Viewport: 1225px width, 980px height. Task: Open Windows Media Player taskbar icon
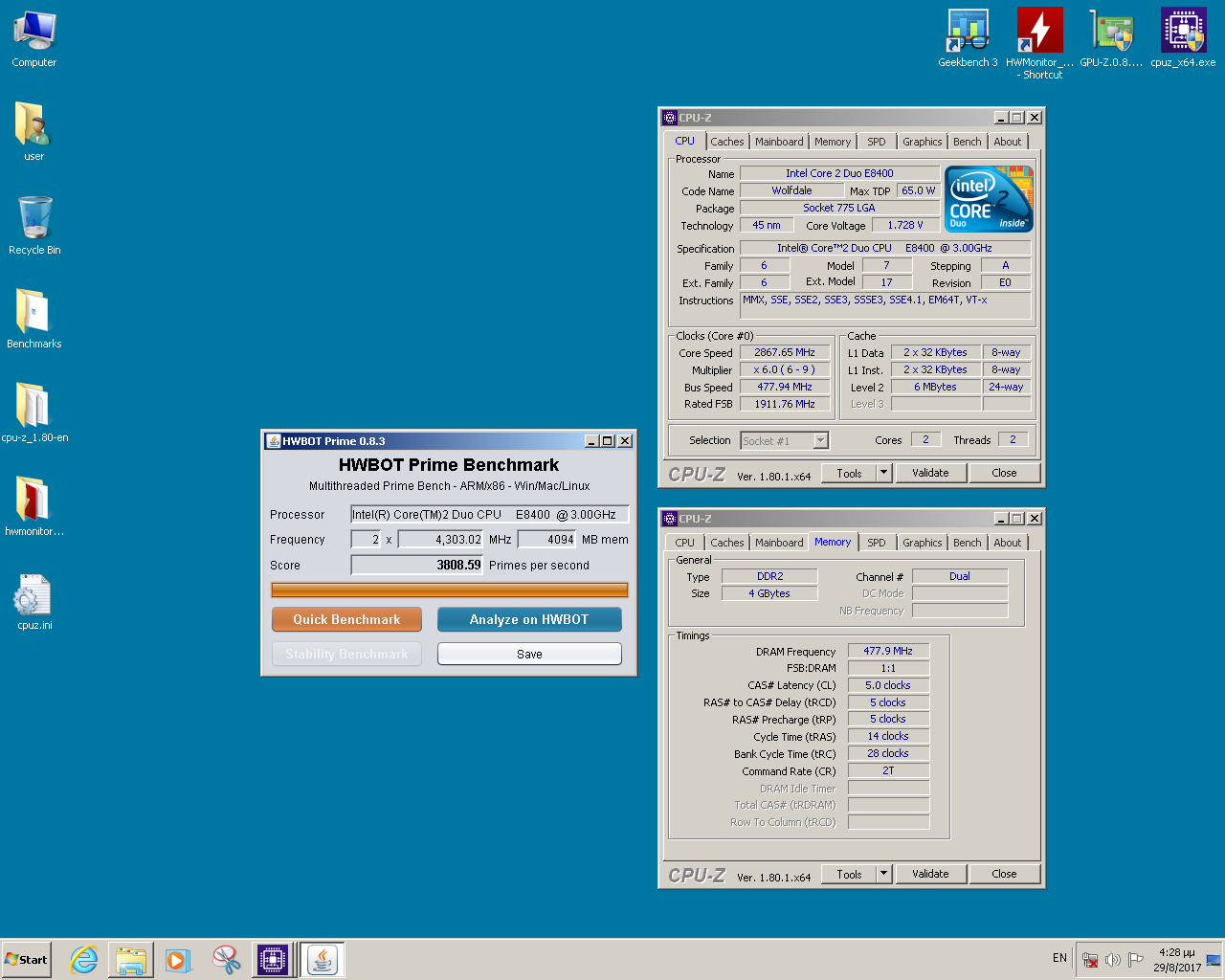coord(178,960)
